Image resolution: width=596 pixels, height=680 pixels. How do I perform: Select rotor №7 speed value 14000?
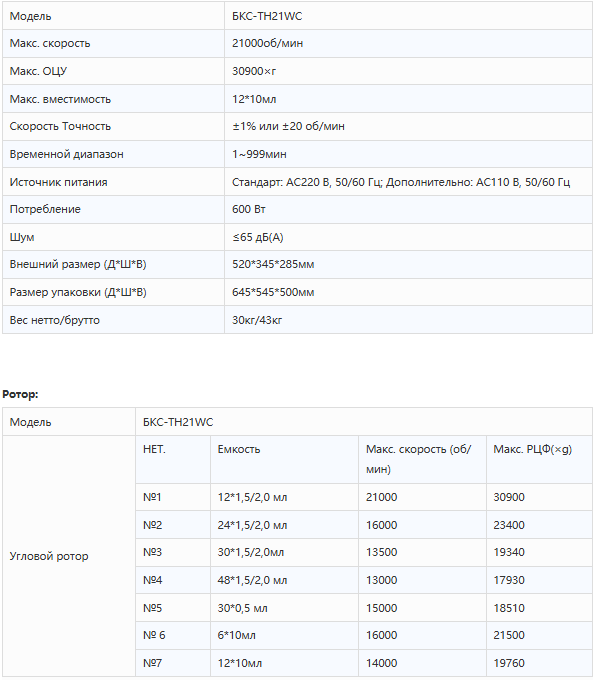[x=381, y=663]
